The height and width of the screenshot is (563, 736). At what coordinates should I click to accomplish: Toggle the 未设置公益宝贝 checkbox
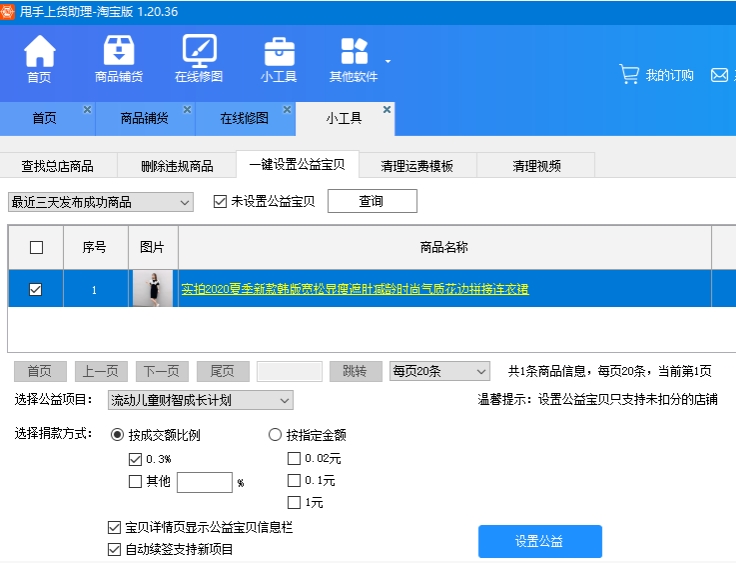pyautogui.click(x=220, y=202)
